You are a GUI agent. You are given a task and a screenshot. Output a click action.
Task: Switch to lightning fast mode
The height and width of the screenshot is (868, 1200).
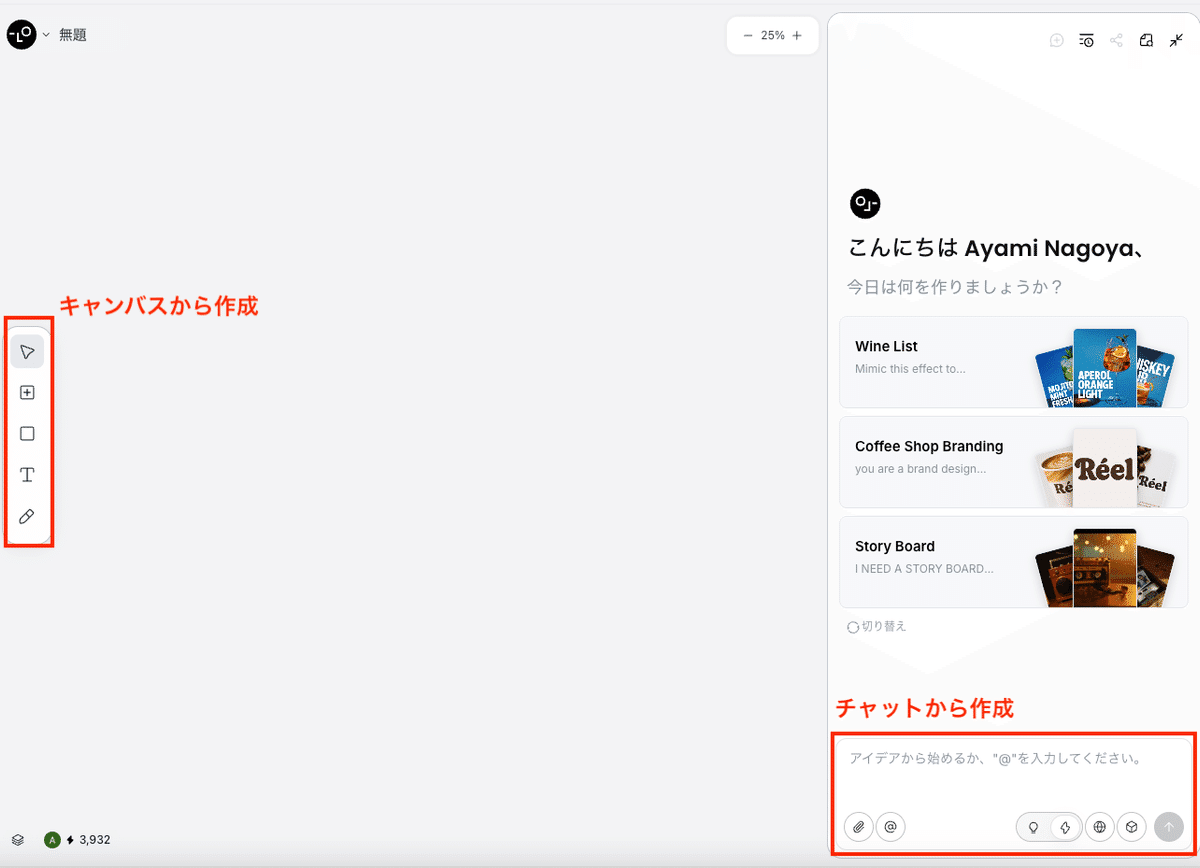[x=1065, y=827]
